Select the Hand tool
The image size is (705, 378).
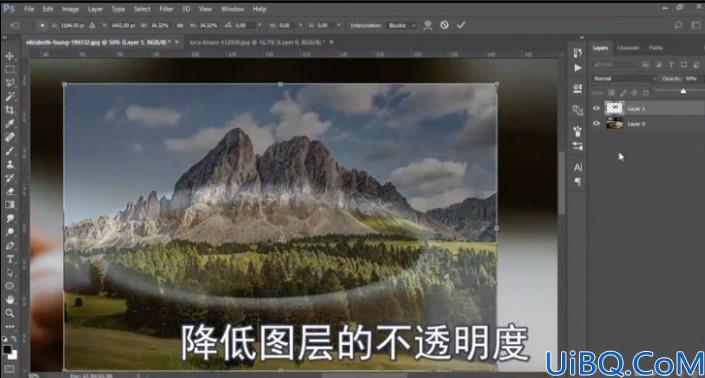[9, 299]
